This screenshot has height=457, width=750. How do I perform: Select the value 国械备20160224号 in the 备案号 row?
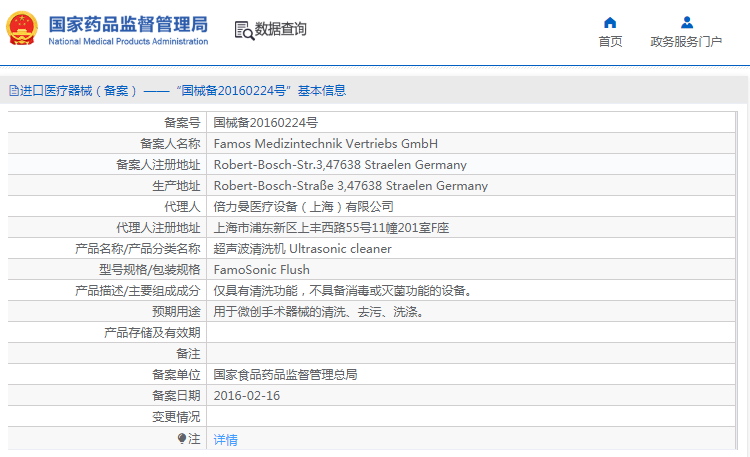(265, 123)
